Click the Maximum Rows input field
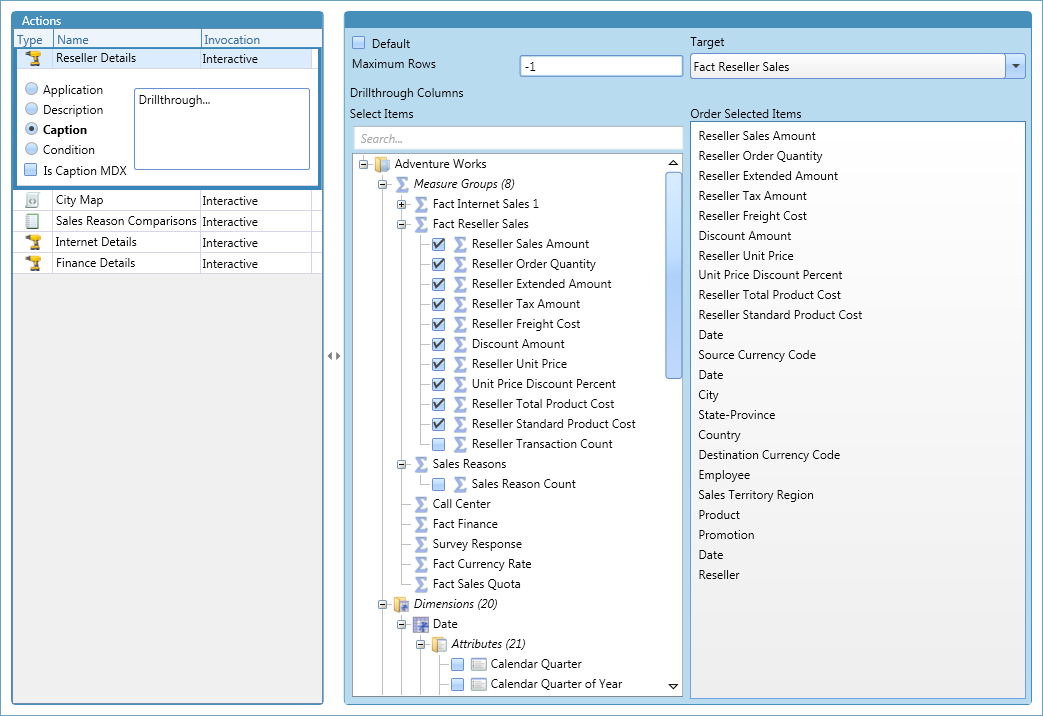This screenshot has width=1043, height=716. point(601,66)
